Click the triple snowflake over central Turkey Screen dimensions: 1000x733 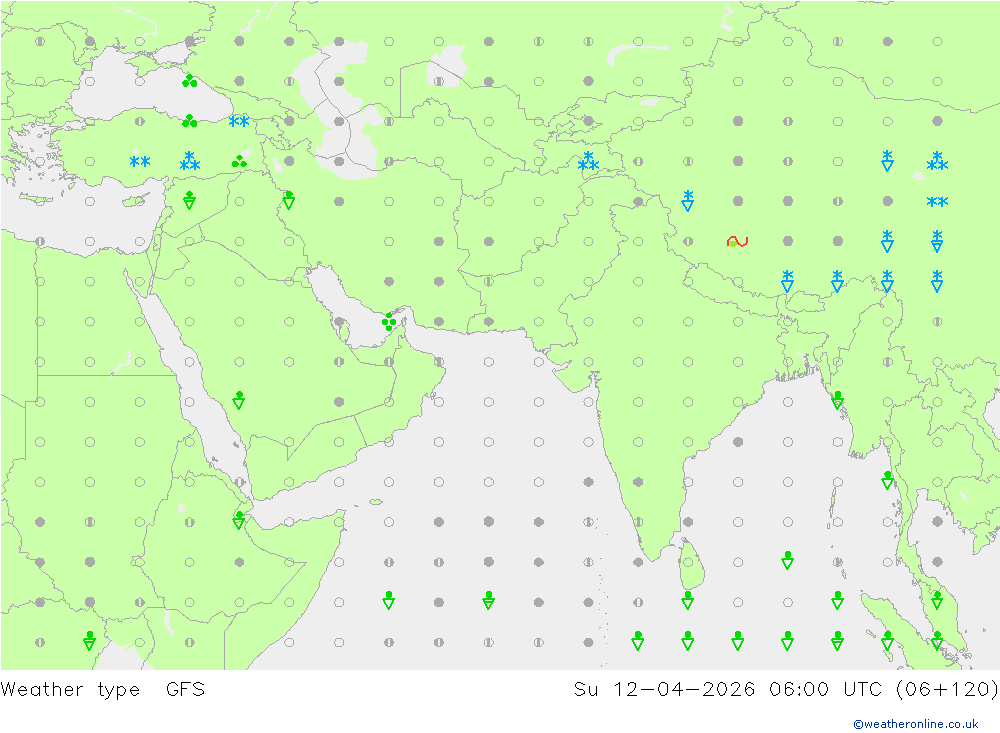tap(189, 161)
